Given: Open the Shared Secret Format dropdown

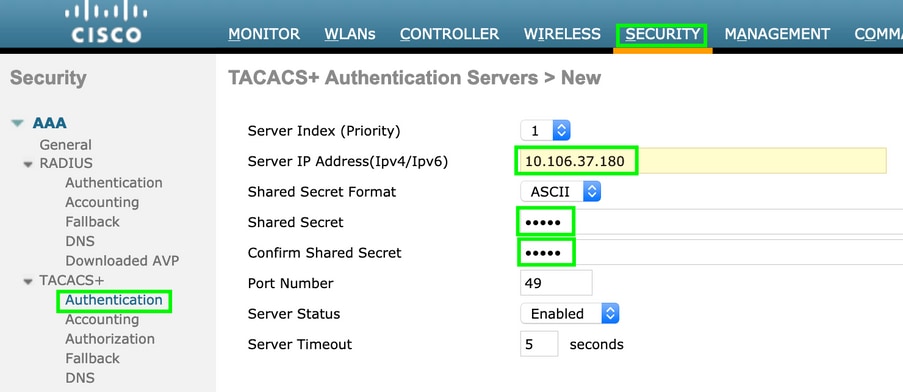Looking at the screenshot, I should tap(560, 192).
